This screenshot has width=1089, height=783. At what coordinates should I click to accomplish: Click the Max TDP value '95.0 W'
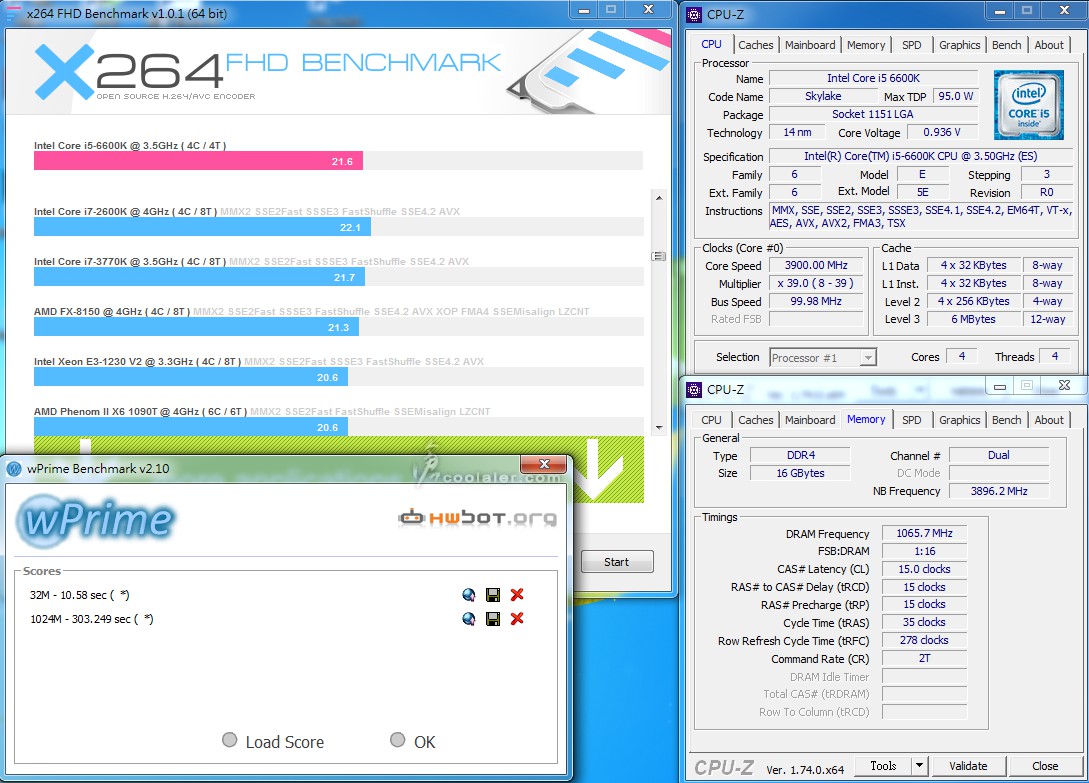click(956, 97)
